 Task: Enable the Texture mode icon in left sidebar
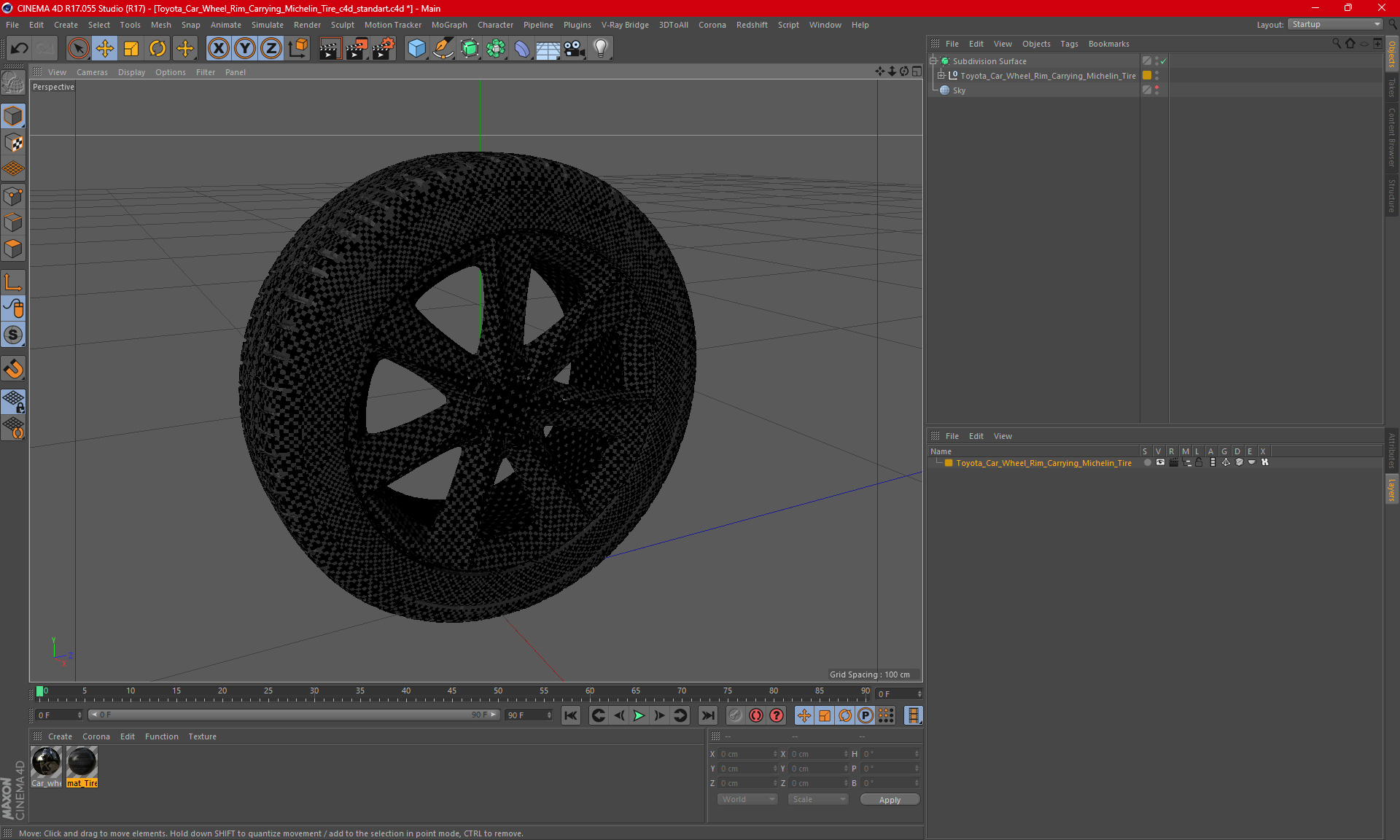coord(13,143)
